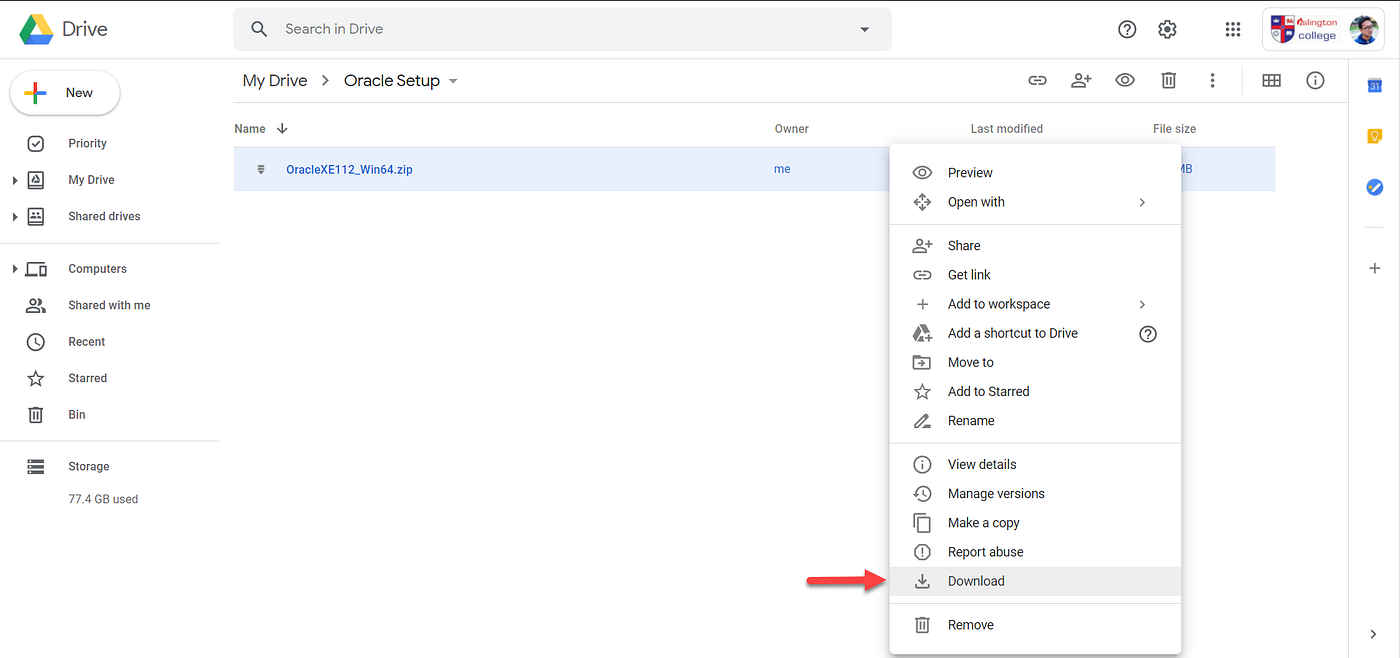
Task: Choose Rename in context menu
Action: [1035, 421]
